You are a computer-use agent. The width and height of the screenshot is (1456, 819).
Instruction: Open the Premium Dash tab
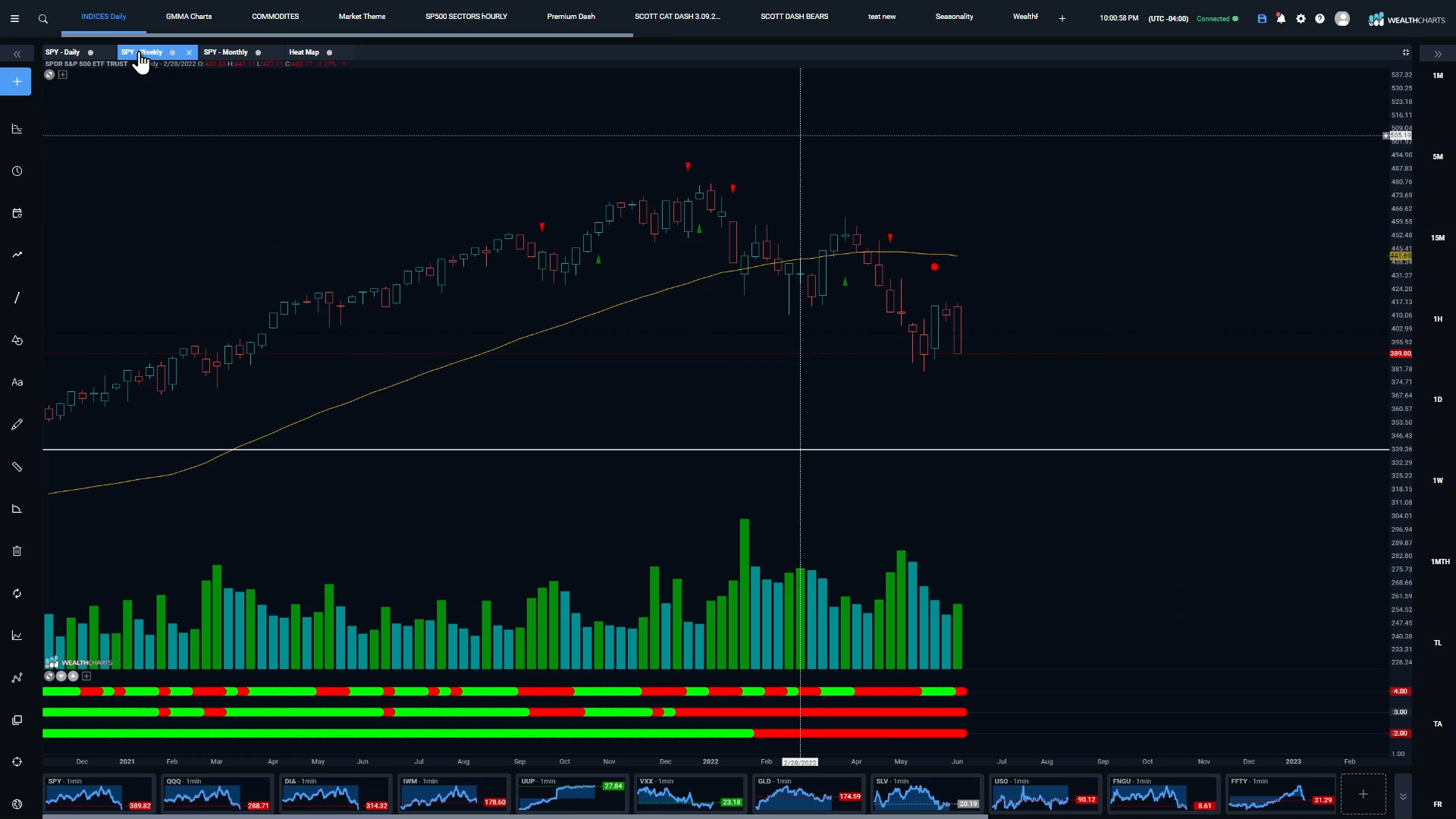pyautogui.click(x=571, y=16)
